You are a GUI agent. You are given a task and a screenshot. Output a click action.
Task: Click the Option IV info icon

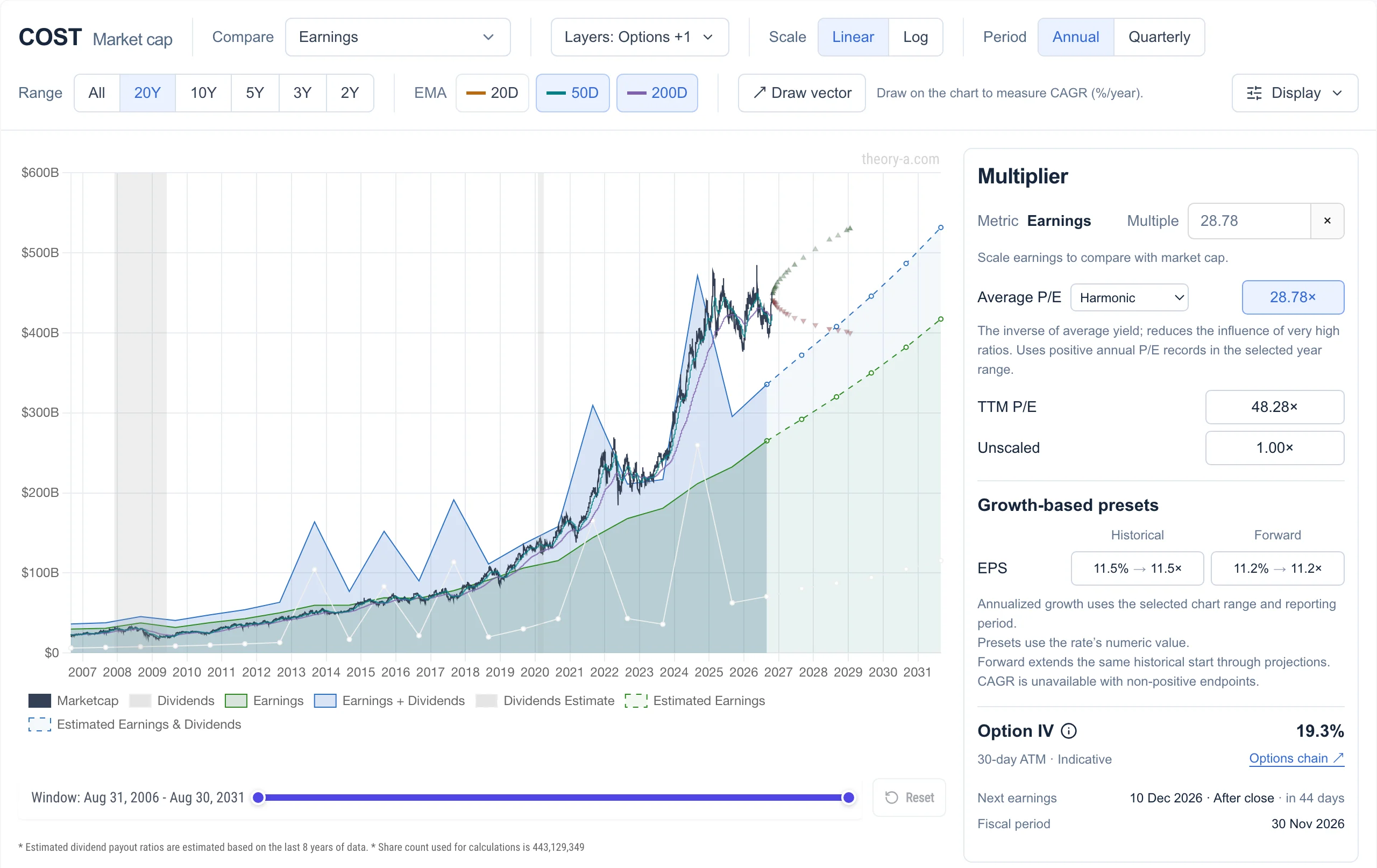(1068, 731)
